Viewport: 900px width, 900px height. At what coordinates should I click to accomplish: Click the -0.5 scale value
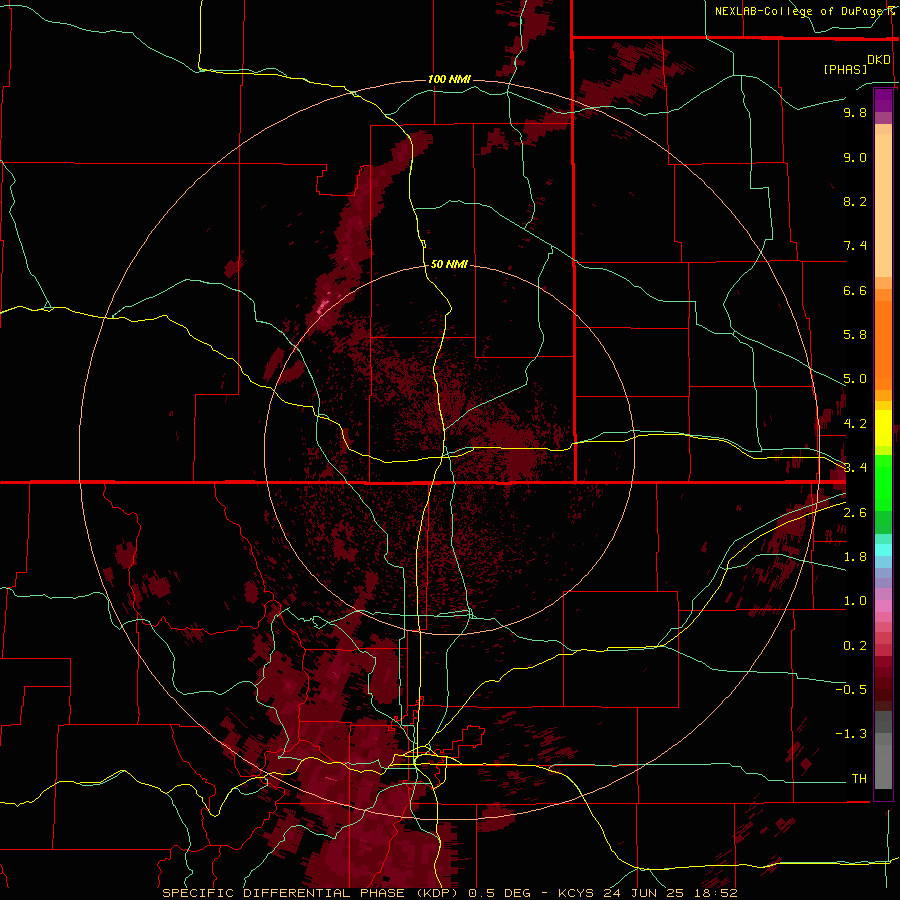tap(851, 689)
